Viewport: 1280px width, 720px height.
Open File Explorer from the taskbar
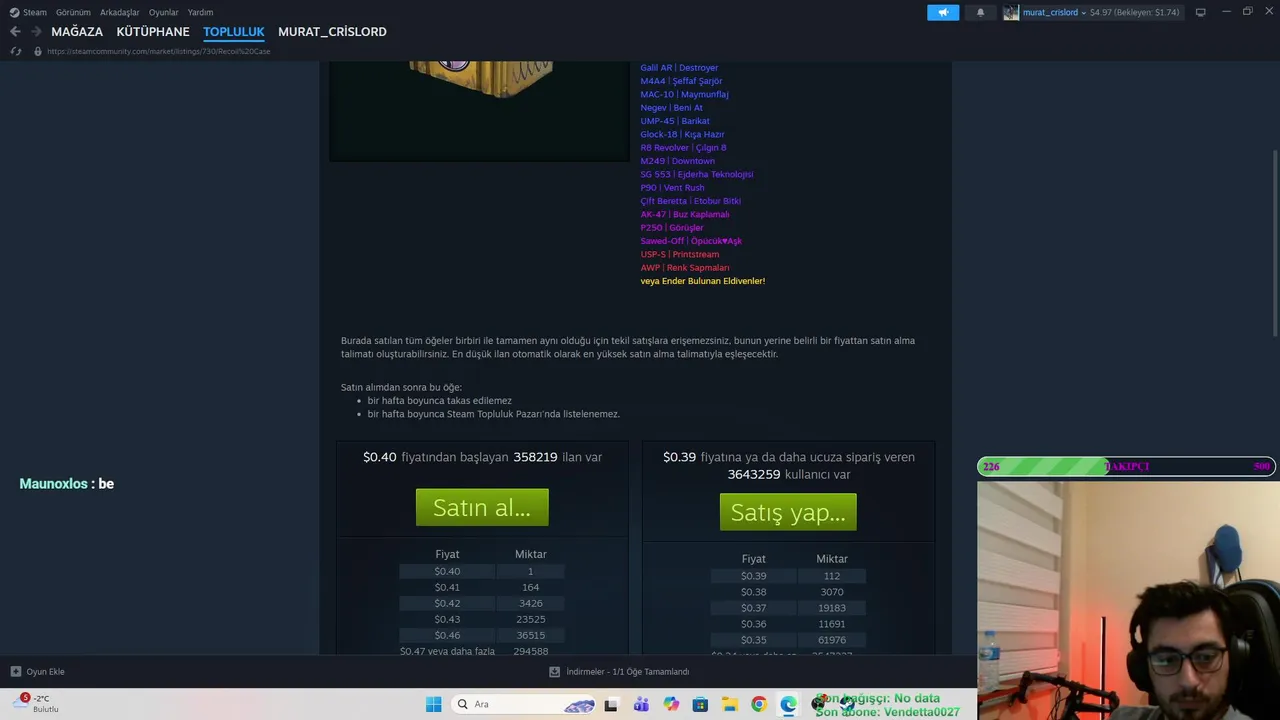coord(730,704)
